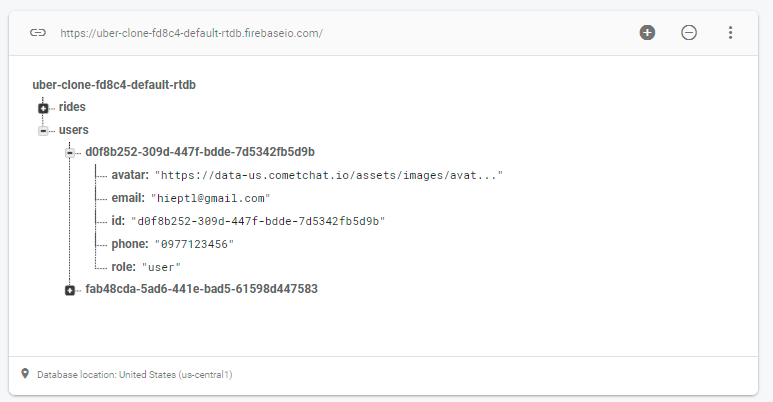Viewport: 773px width, 402px height.
Task: Click the plus circle add icon
Action: 647,33
